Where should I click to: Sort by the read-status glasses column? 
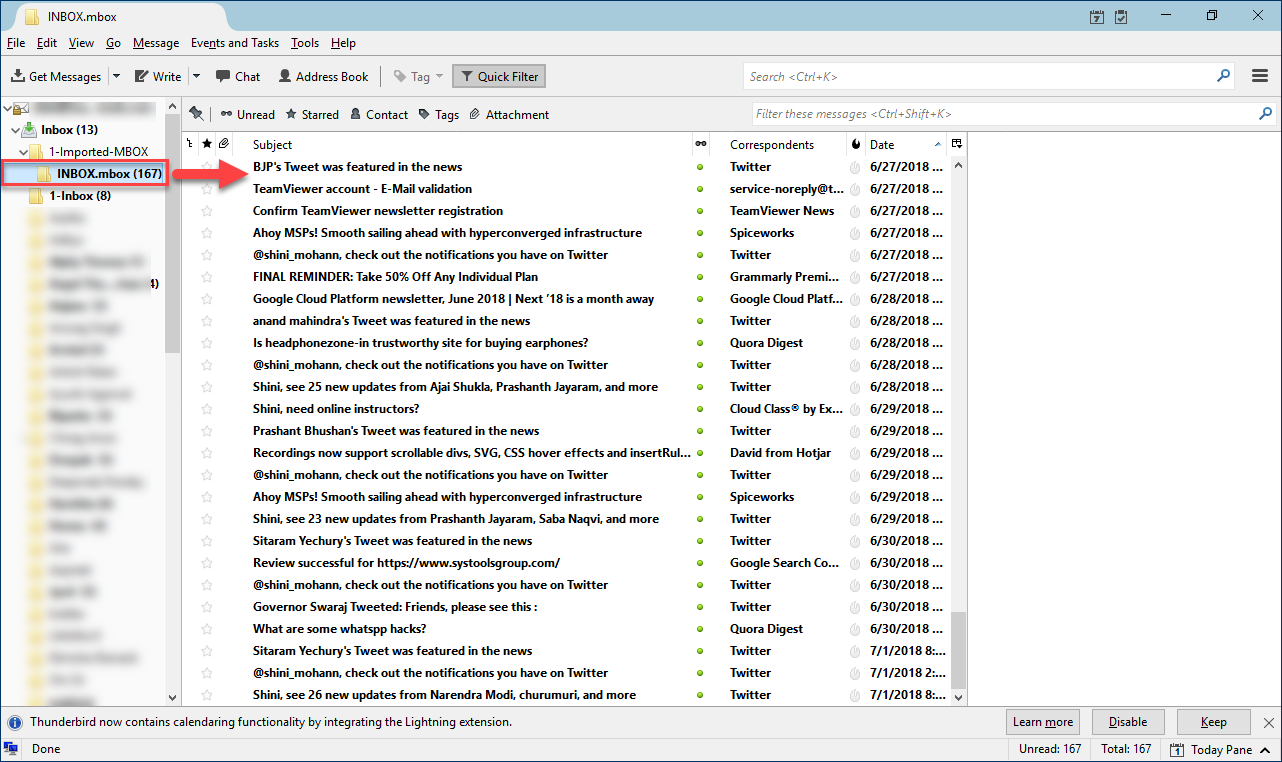(700, 144)
